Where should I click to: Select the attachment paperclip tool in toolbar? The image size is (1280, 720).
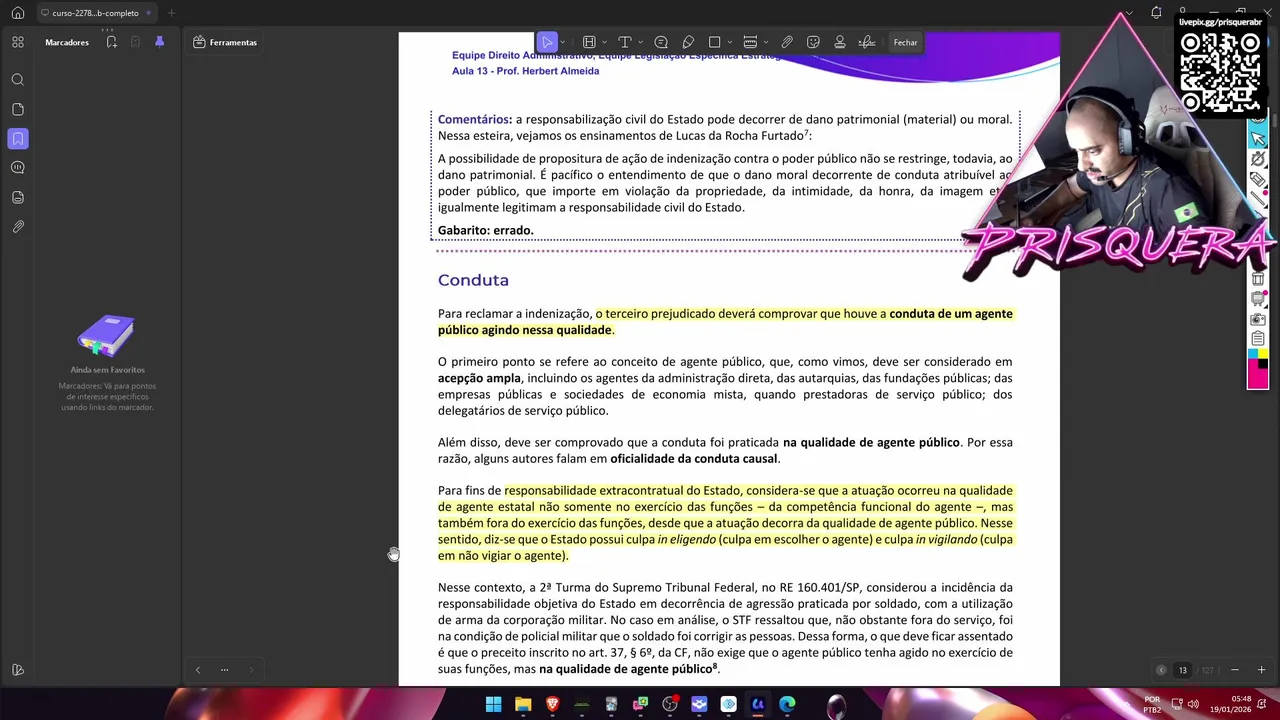(x=787, y=42)
